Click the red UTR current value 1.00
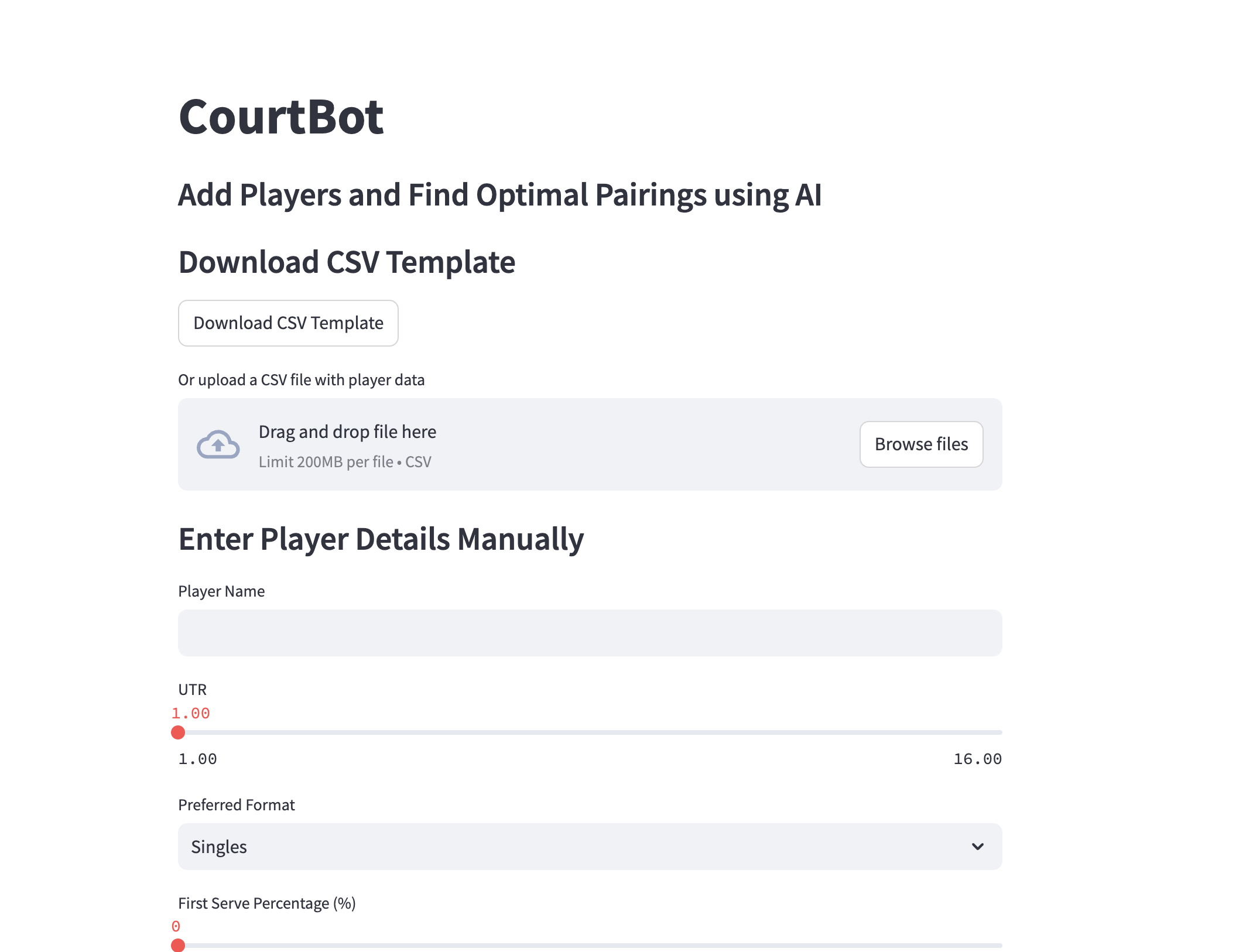Viewport: 1246px width, 952px height. (191, 713)
